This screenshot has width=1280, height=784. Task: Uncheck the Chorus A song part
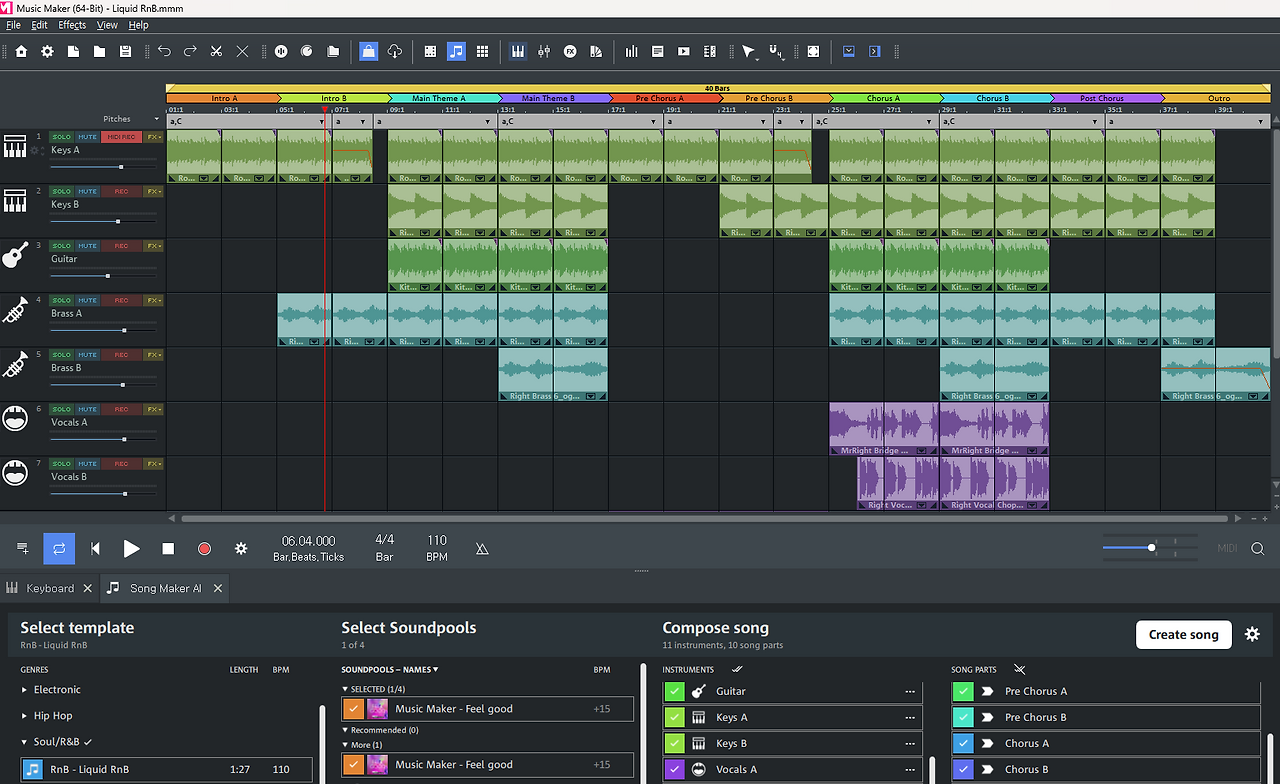coord(962,743)
